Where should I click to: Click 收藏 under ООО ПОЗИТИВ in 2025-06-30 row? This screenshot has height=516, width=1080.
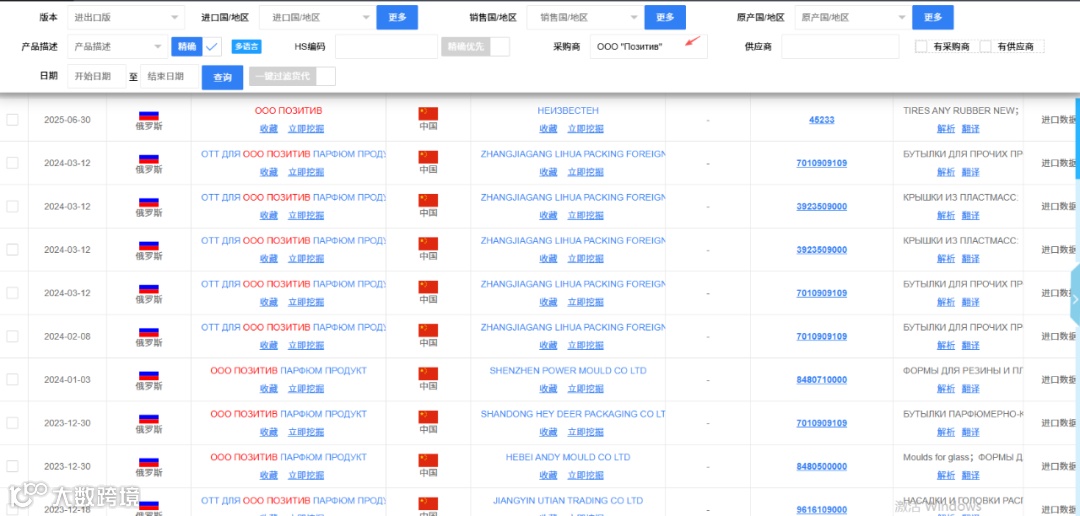click(x=269, y=129)
